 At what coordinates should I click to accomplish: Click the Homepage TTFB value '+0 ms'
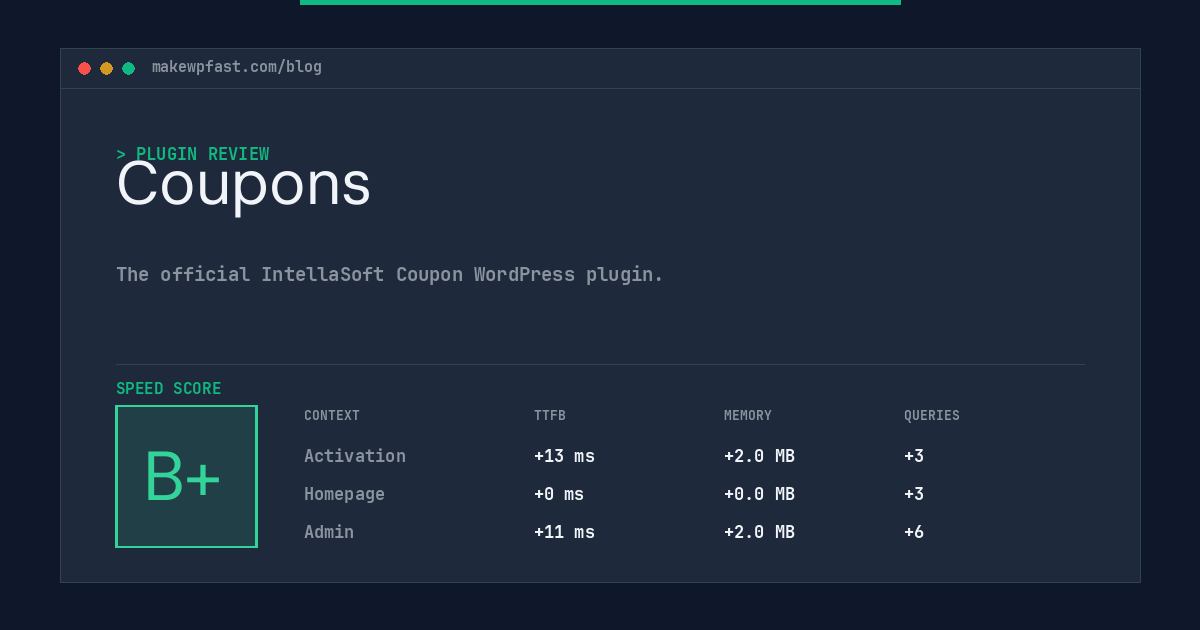559,494
